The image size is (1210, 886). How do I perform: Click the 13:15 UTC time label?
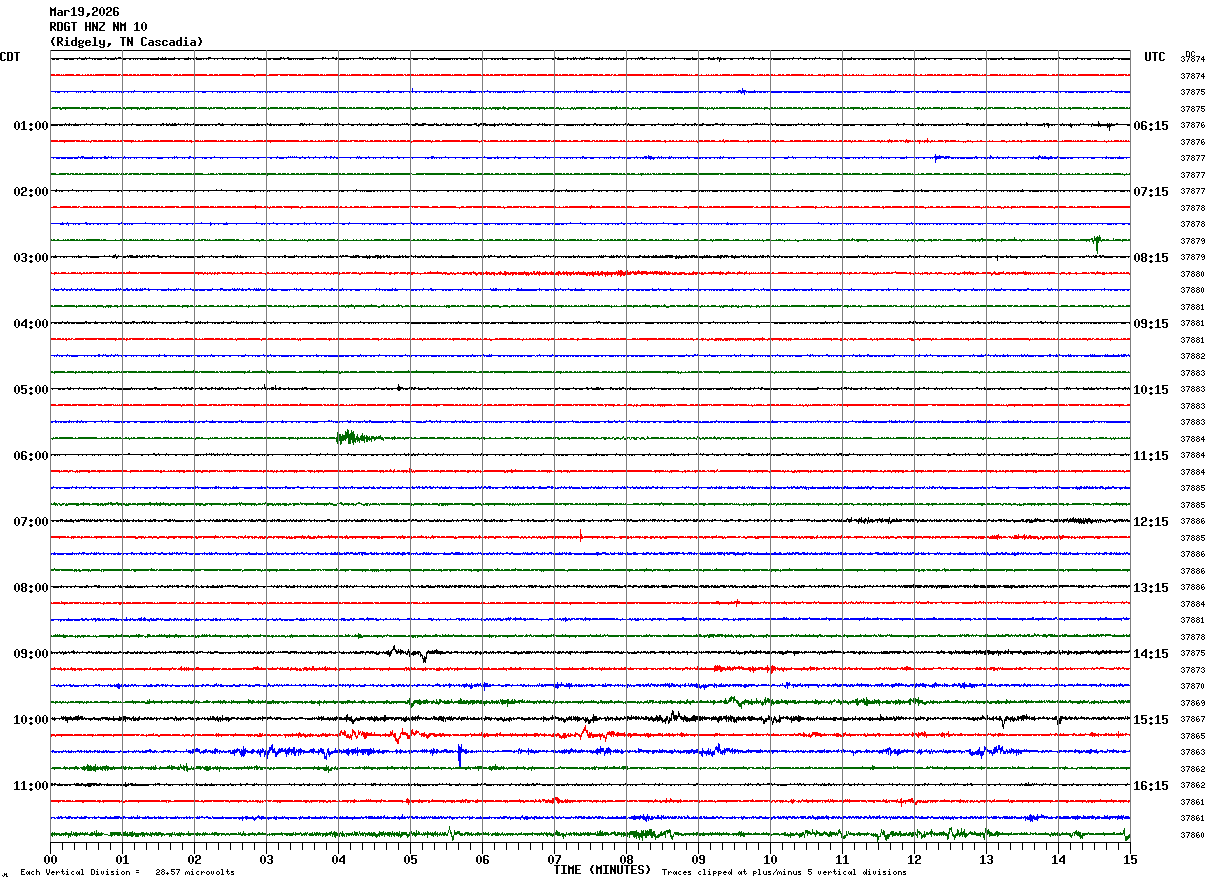(x=1151, y=588)
